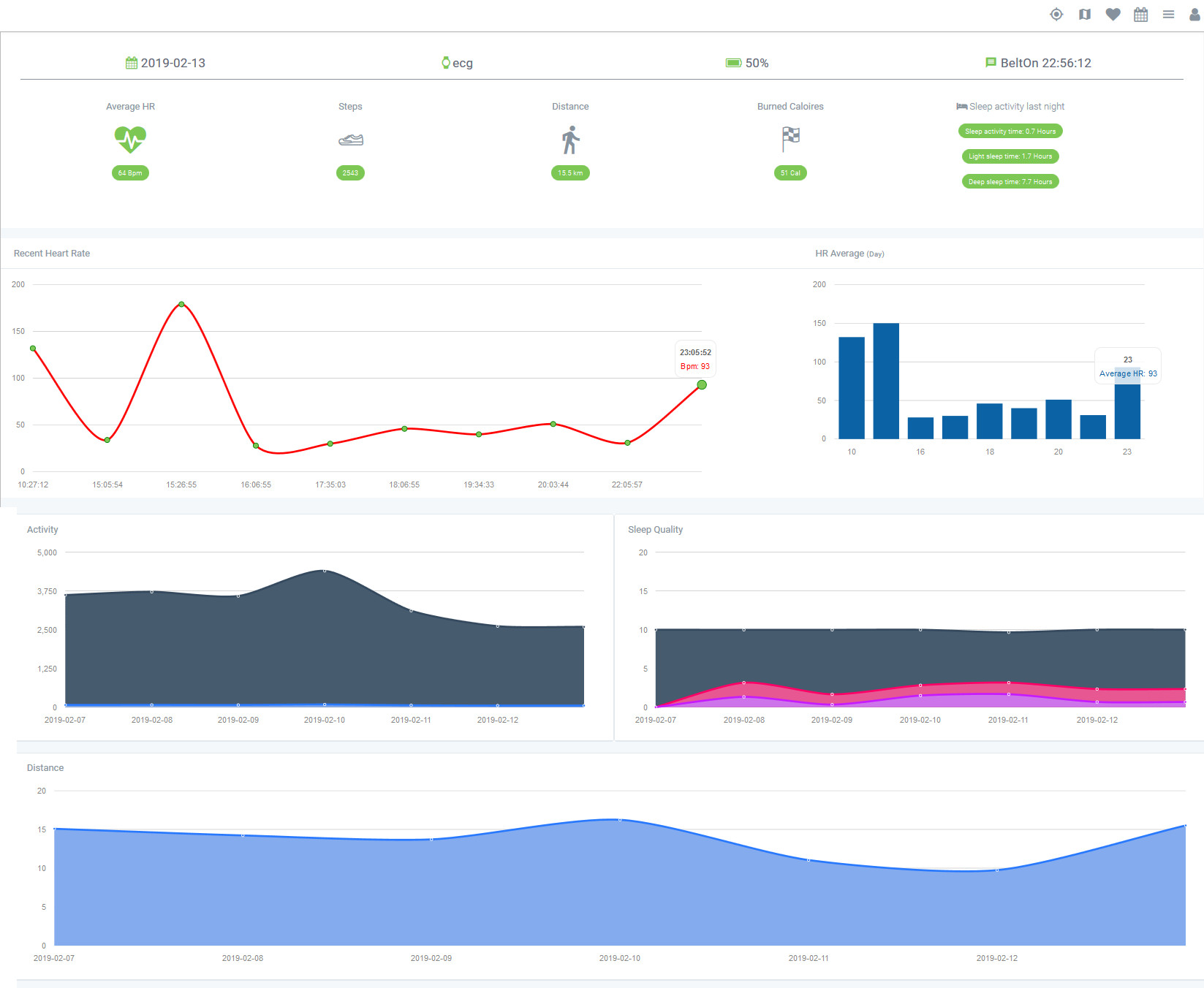The image size is (1204, 988).
Task: Click the heart rate point at 16:06:55
Action: coord(256,446)
